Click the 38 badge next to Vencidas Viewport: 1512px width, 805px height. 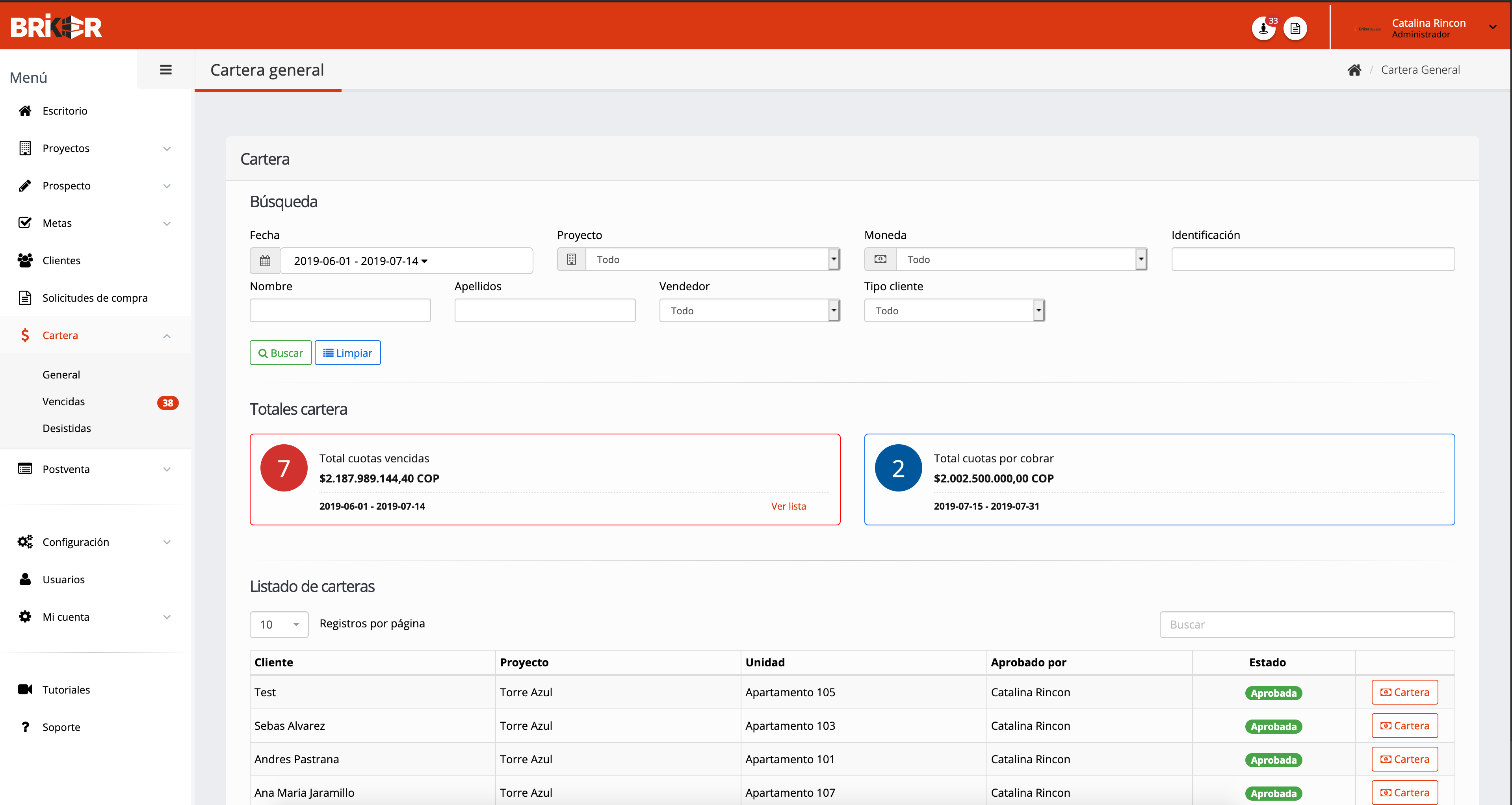pyautogui.click(x=168, y=402)
